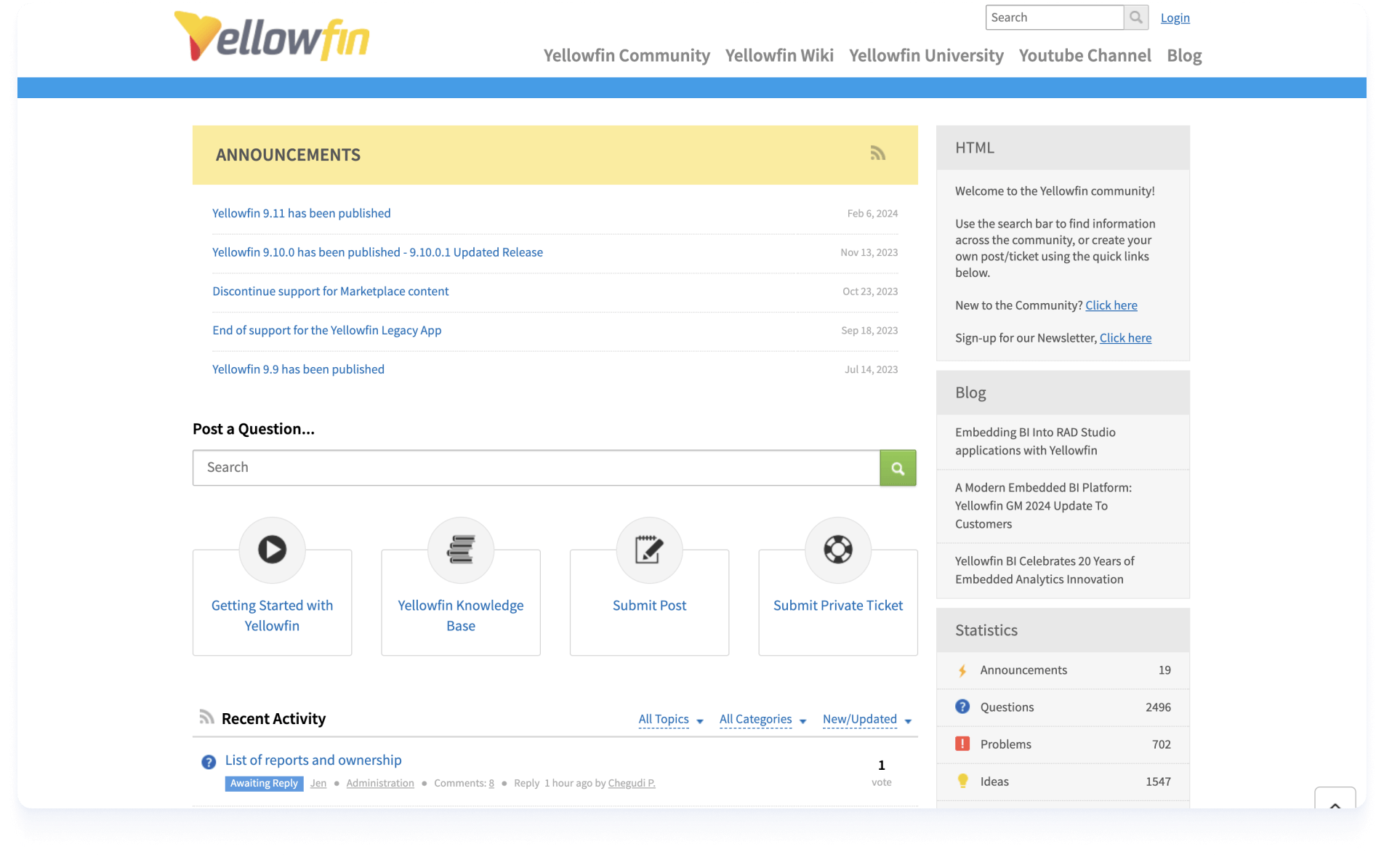Click the Submit Post pencil icon
This screenshot has width=1384, height=868.
point(649,550)
